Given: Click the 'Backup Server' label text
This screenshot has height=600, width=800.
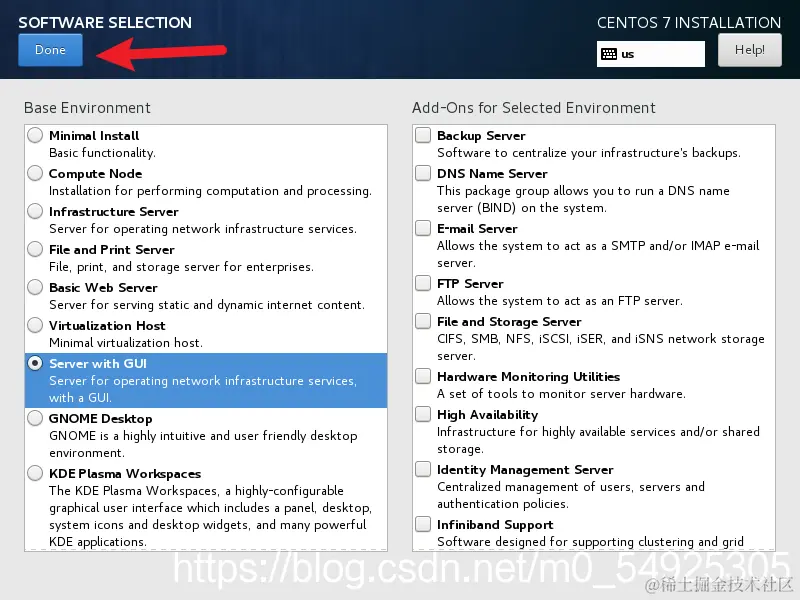Looking at the screenshot, I should 481,136.
